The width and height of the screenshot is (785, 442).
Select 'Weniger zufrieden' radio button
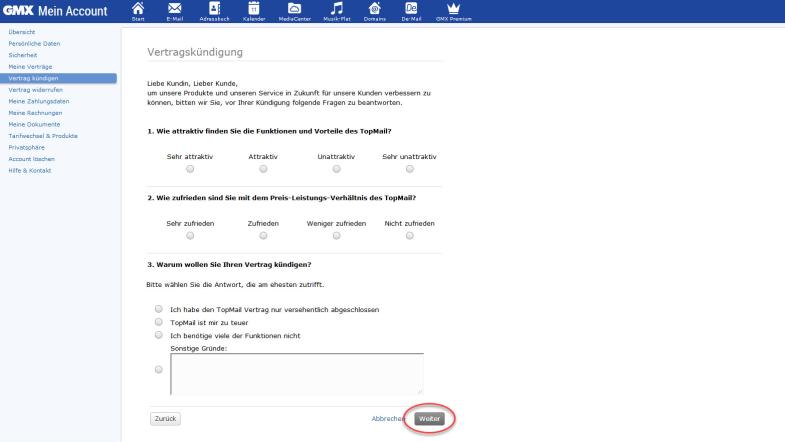(336, 236)
